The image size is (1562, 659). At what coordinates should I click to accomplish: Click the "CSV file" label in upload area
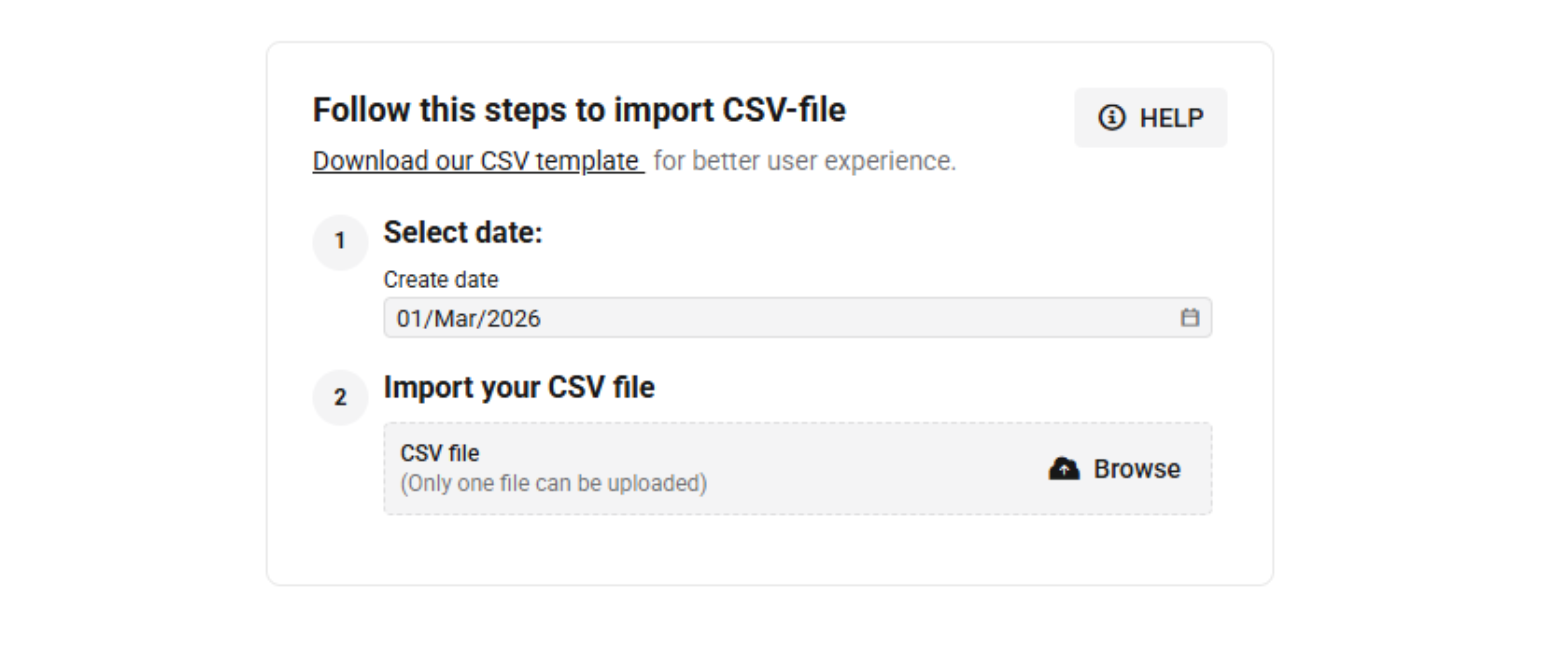coord(440,453)
